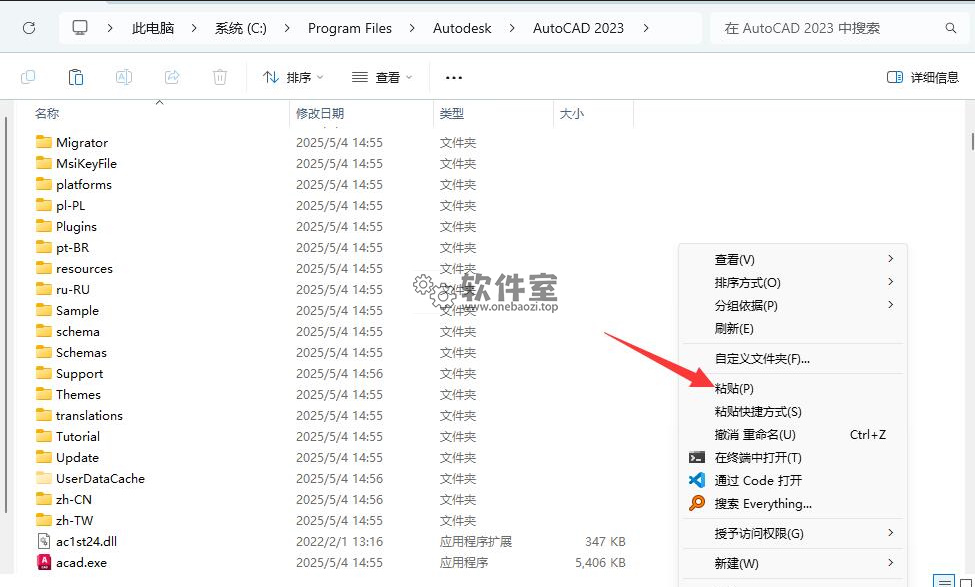Choose 撤消 重命名(U) menu entry

tap(793, 434)
